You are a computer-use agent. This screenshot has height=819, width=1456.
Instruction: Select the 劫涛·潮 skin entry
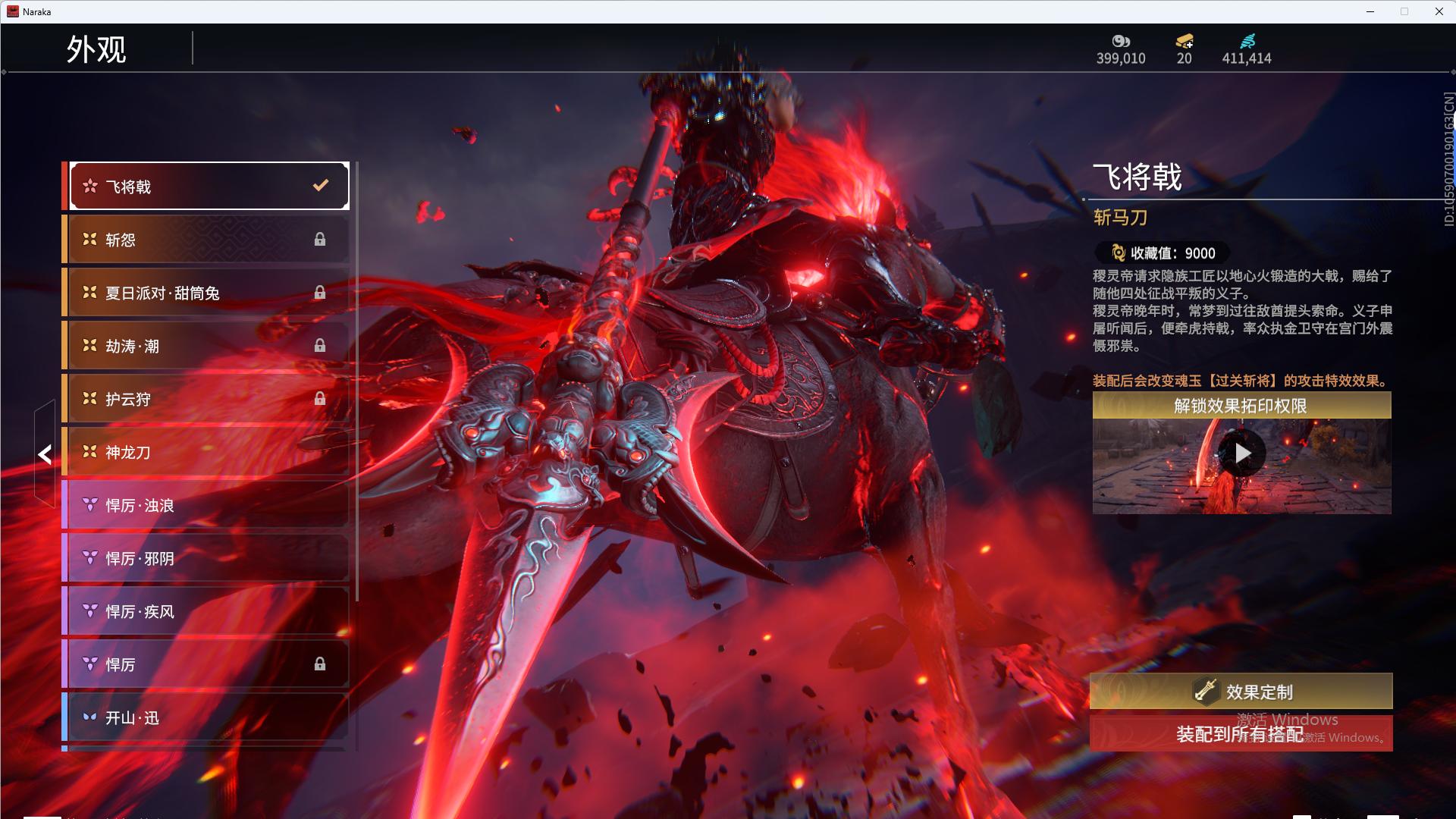click(x=206, y=345)
